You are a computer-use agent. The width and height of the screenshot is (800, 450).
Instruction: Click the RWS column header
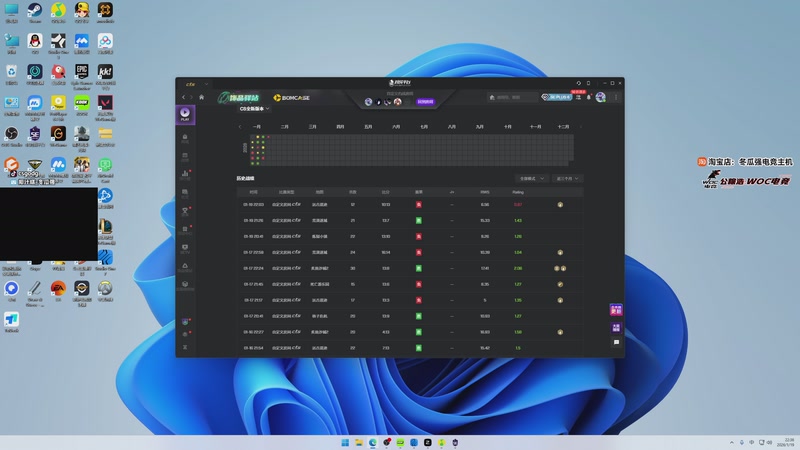tap(485, 192)
